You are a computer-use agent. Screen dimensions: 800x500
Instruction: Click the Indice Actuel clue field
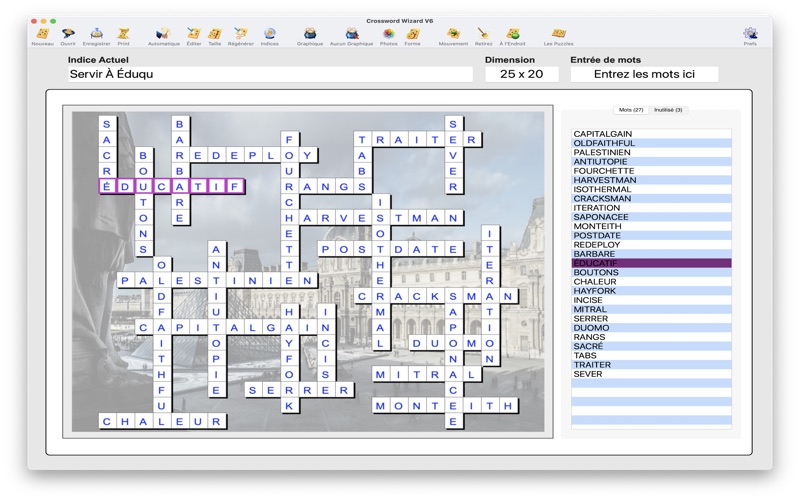(270, 74)
